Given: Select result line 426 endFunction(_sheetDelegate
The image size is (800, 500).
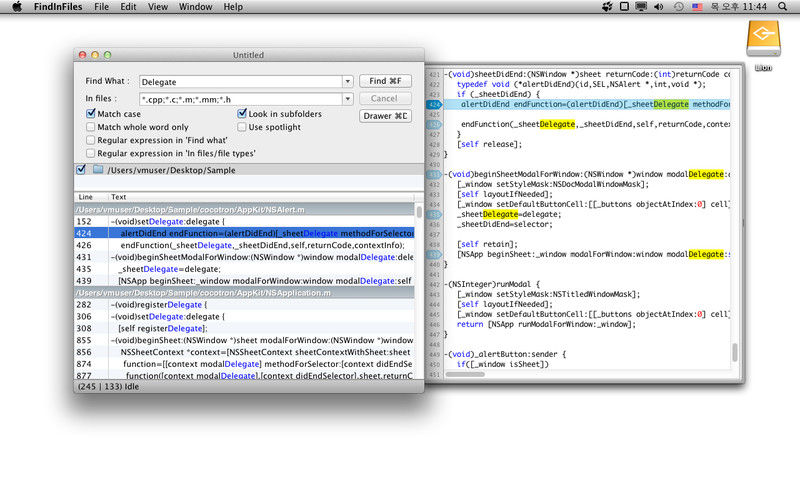Looking at the screenshot, I should 244,245.
